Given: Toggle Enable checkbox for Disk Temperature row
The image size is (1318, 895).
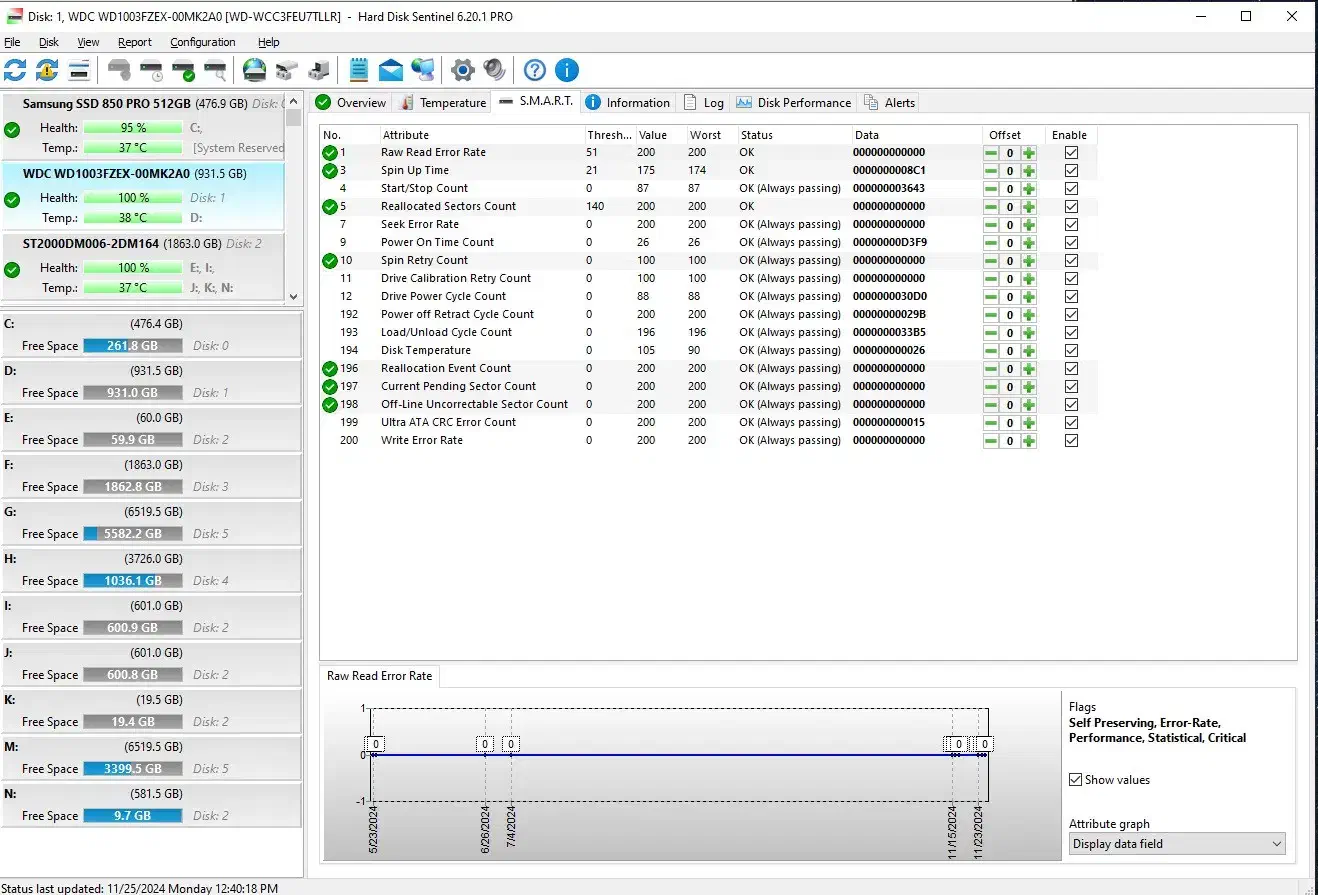Looking at the screenshot, I should point(1071,351).
